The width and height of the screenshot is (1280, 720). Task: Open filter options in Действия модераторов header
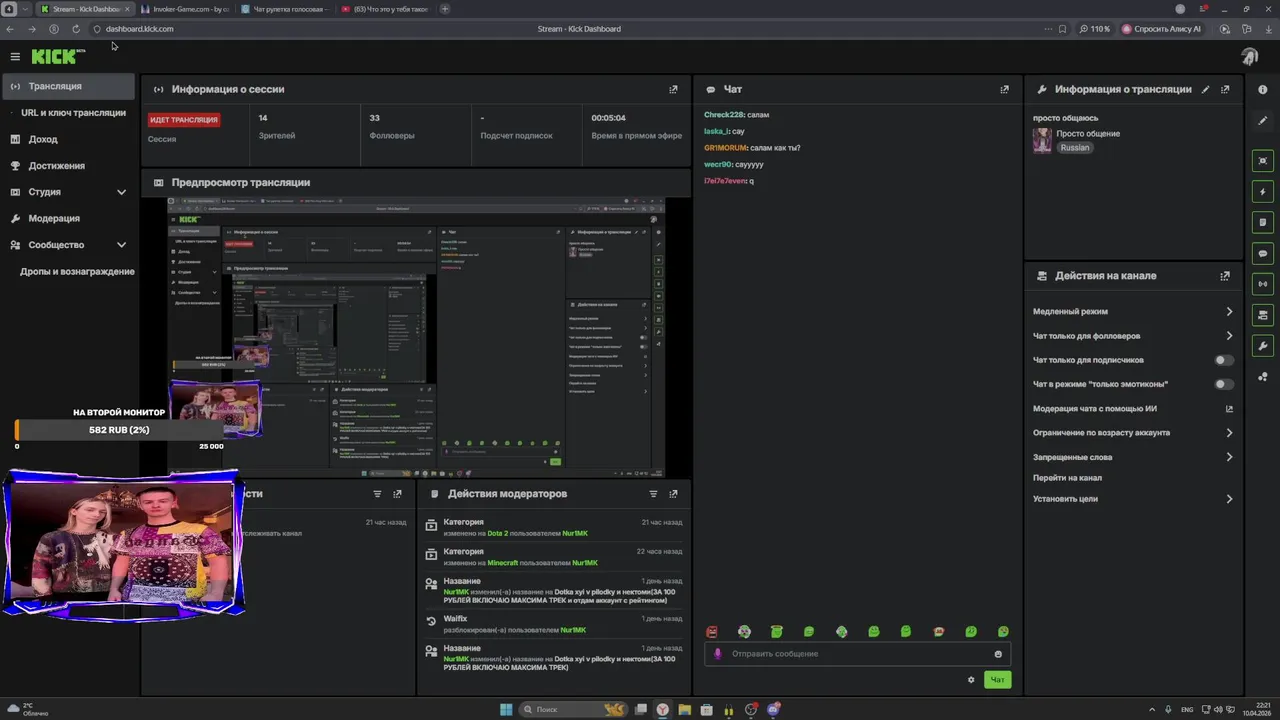(x=653, y=494)
